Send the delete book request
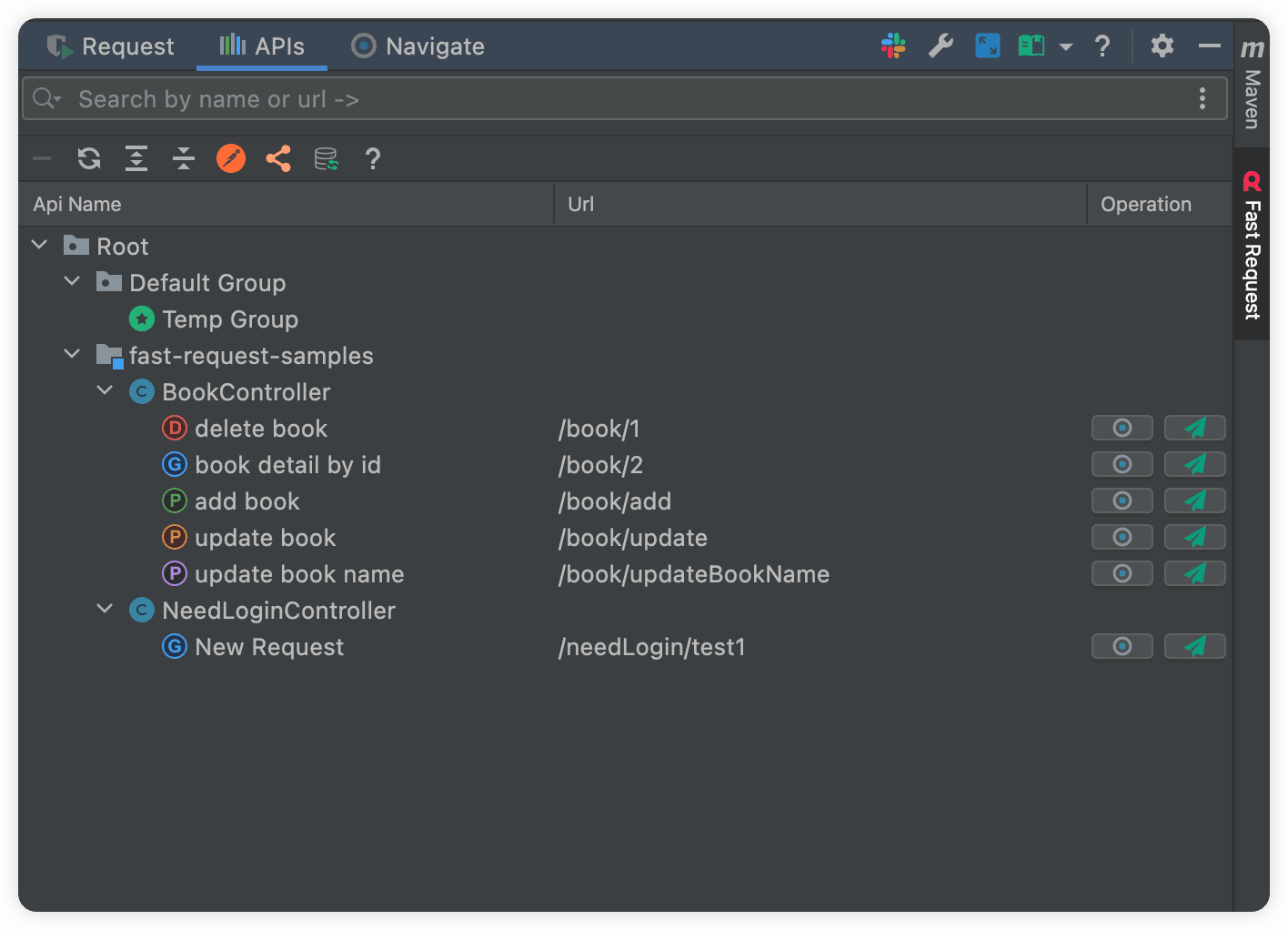Viewport: 1288px width, 930px height. [1195, 428]
